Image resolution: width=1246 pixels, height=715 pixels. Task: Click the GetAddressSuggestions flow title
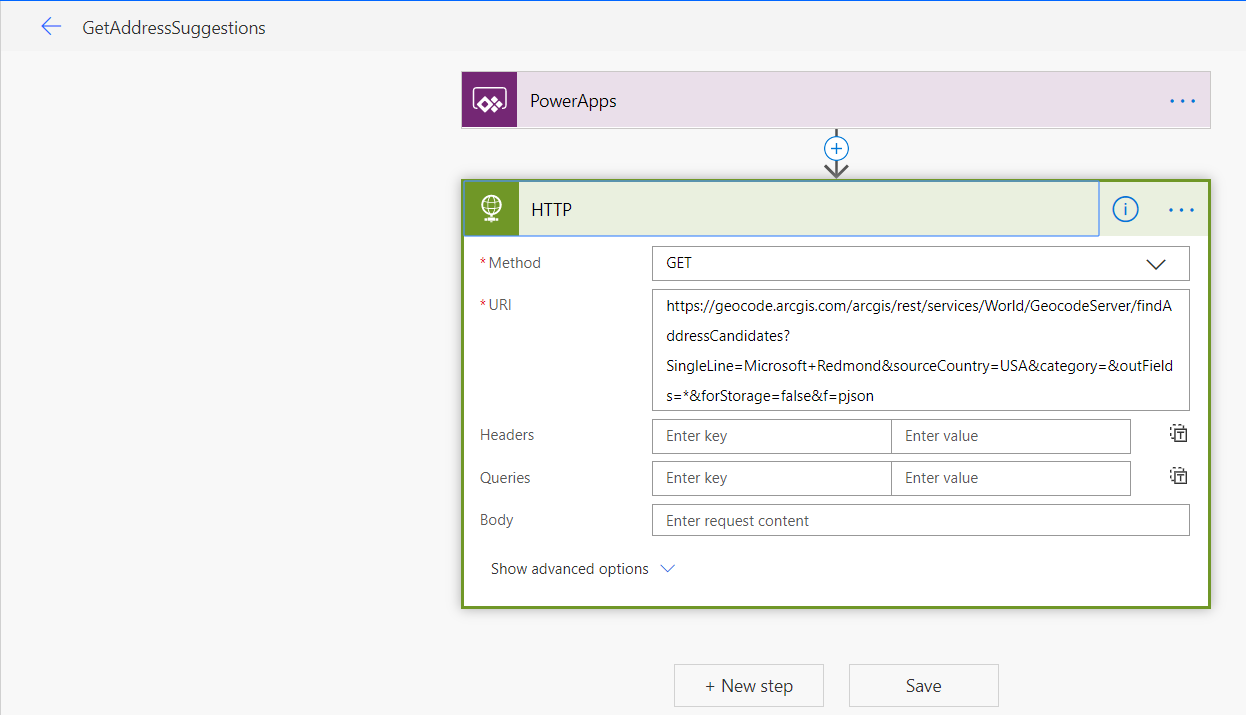(x=174, y=28)
